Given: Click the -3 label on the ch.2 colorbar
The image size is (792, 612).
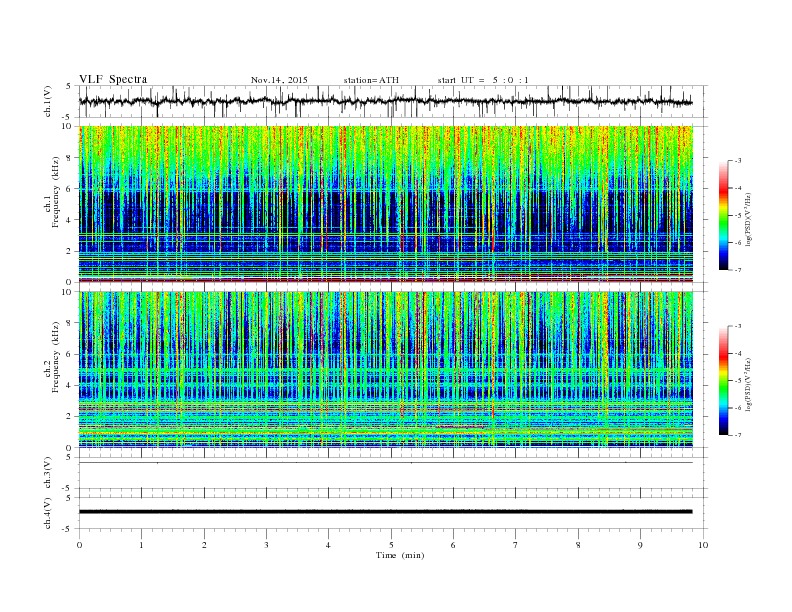Looking at the screenshot, I should click(x=737, y=326).
